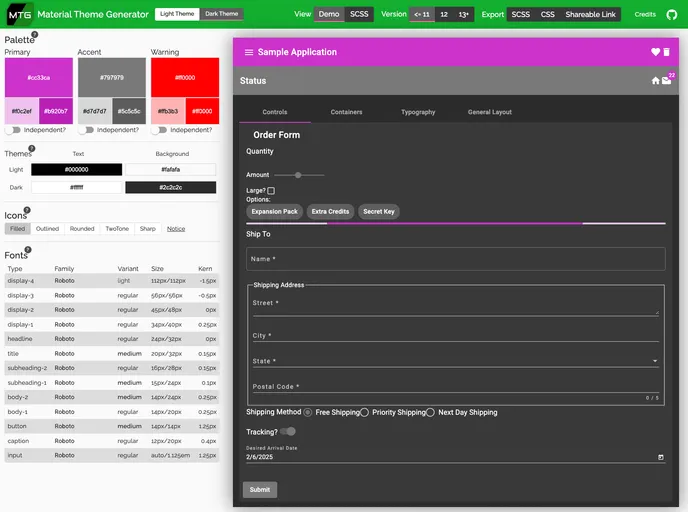Viewport: 688px width, 512px height.
Task: Export as CSS
Action: 548,14
